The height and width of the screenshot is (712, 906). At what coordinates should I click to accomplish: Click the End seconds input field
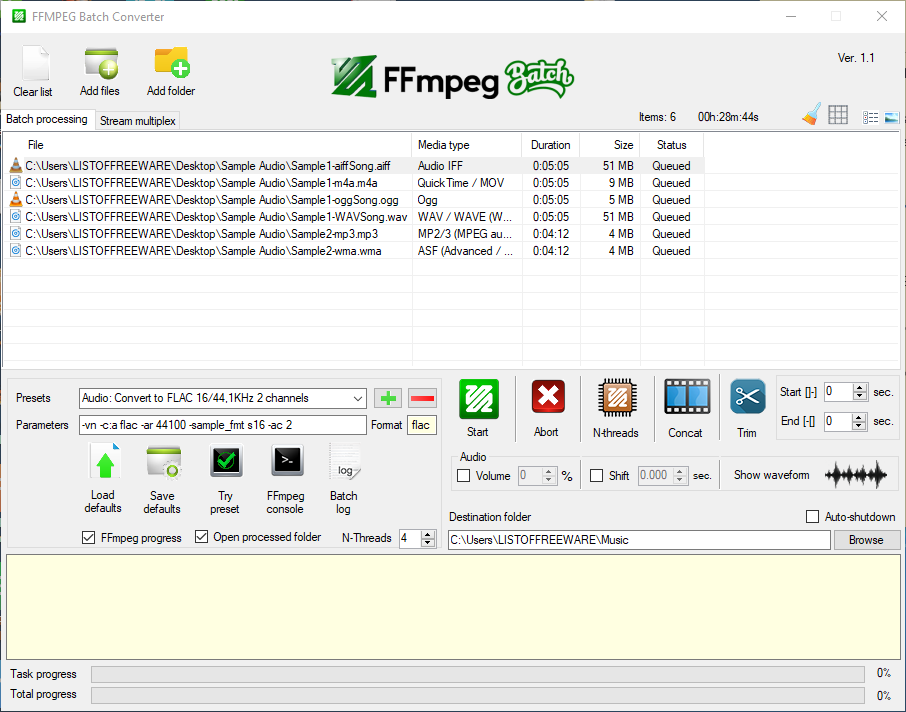837,421
